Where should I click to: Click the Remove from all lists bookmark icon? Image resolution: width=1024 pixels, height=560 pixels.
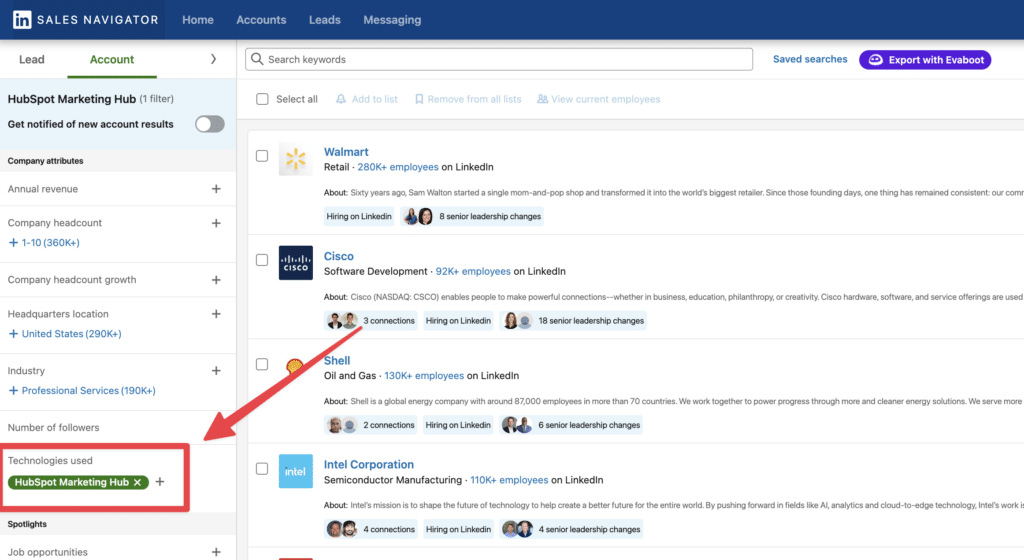tap(419, 99)
